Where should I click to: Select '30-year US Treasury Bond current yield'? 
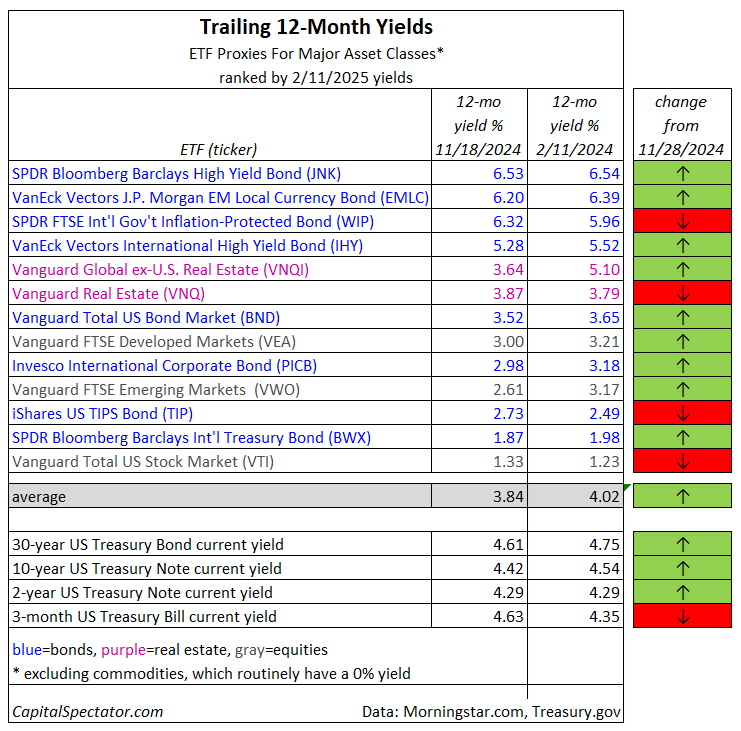tap(147, 545)
